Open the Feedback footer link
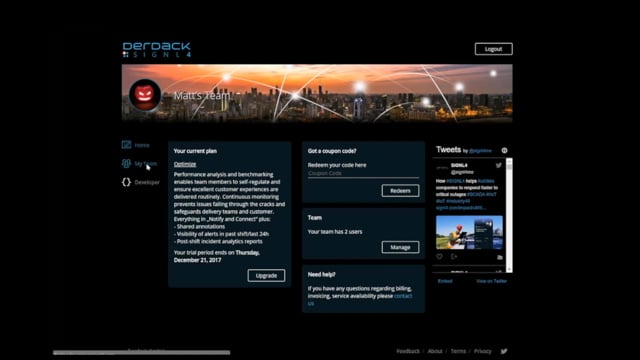 [408, 351]
